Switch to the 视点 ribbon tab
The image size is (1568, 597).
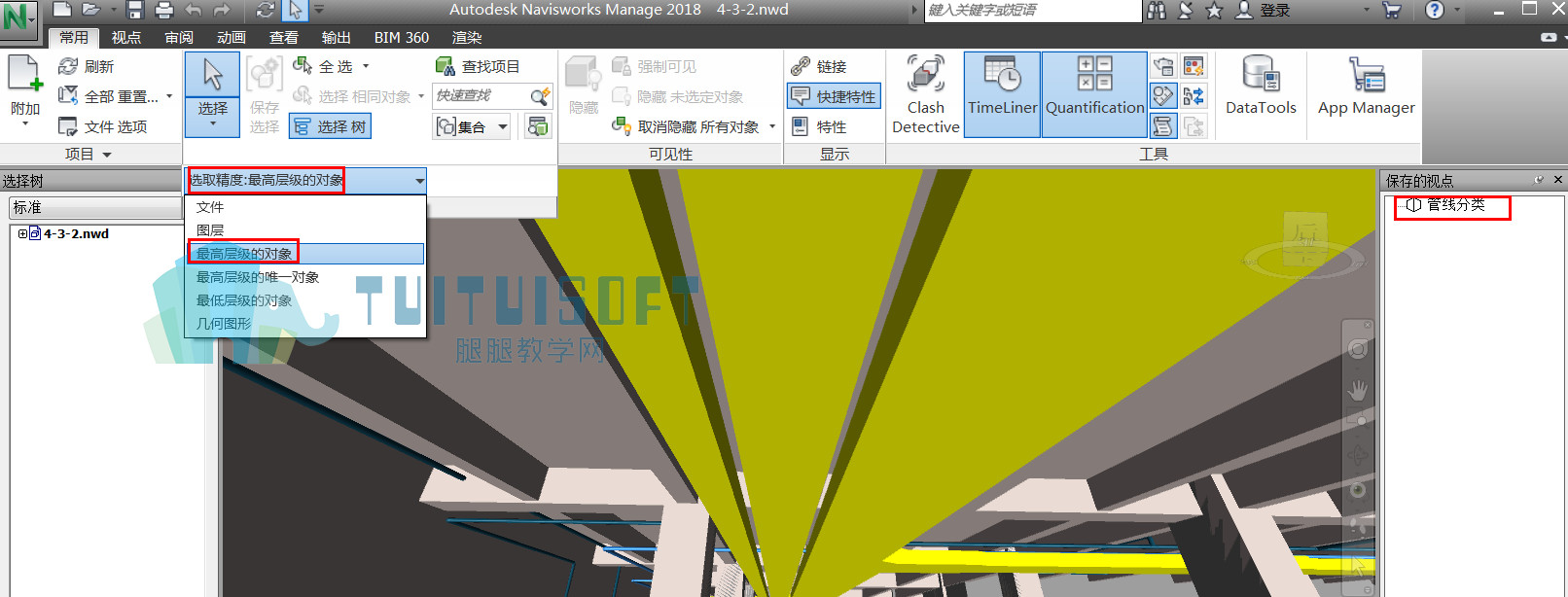pyautogui.click(x=126, y=37)
